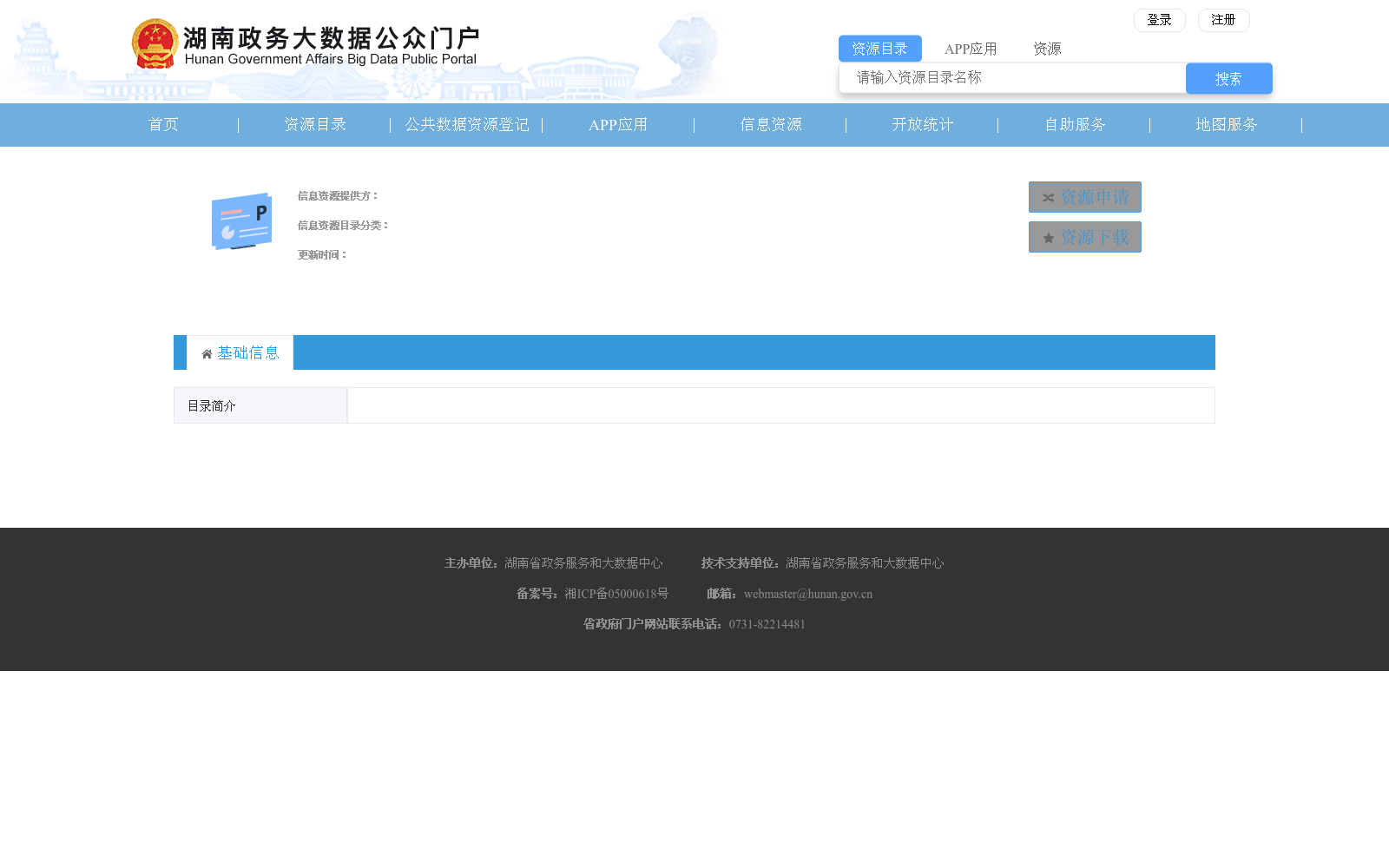Screen dimensions: 1389x868
Task: Click the 湘ICP备05000618号 record number
Action: 616,595
